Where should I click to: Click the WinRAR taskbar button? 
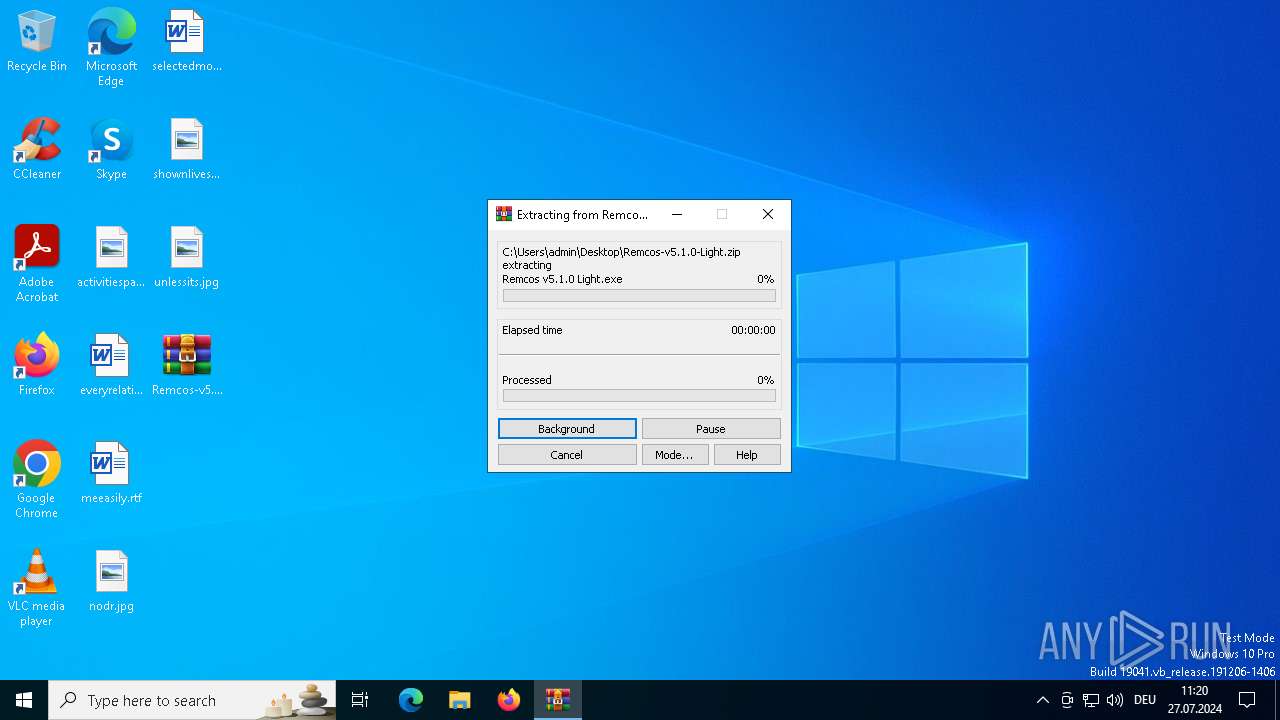[557, 700]
